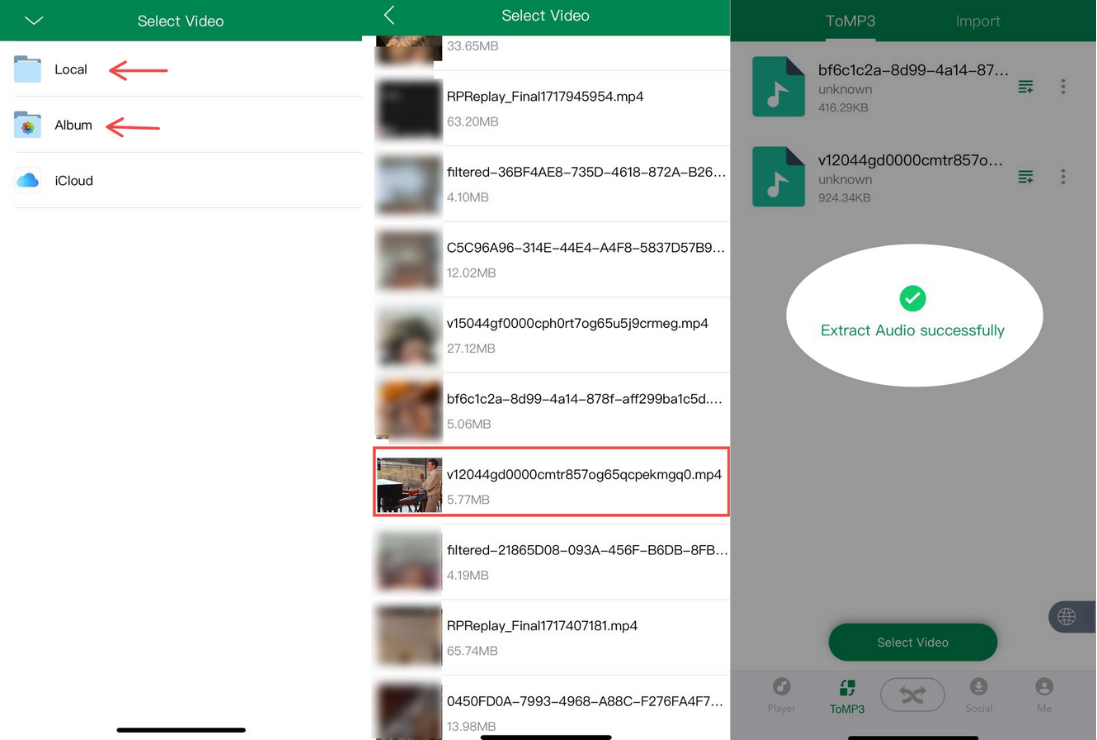The width and height of the screenshot is (1097, 740).
Task: Open ToMP3 tab in bottom bar
Action: click(847, 696)
